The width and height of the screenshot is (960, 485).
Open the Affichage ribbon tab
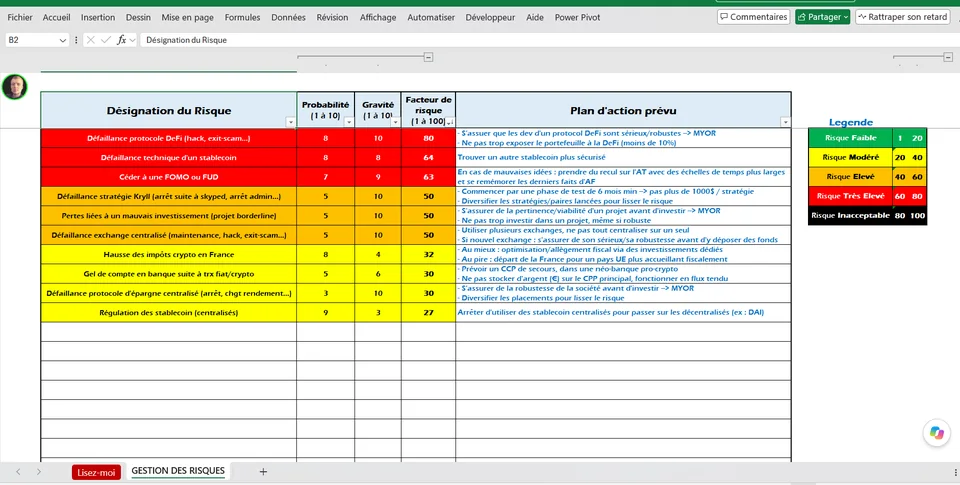378,18
